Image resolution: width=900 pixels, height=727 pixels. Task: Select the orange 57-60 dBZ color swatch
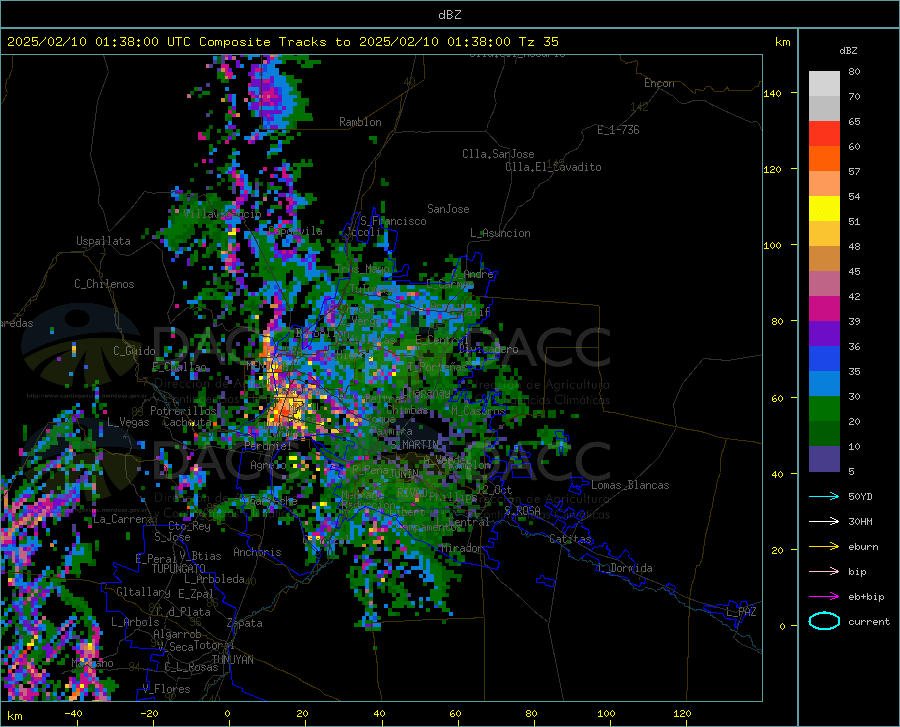pos(824,159)
